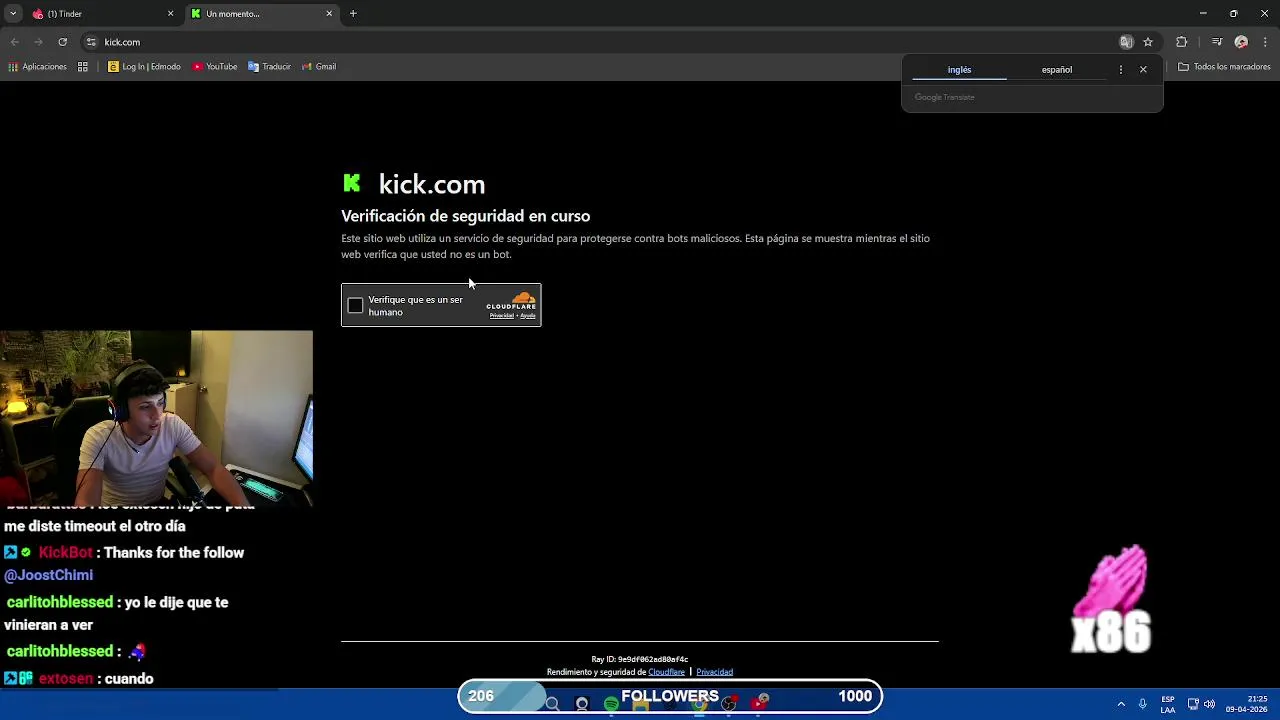This screenshot has width=1280, height=720.
Task: Close the Google Translate popup
Action: click(x=1143, y=70)
